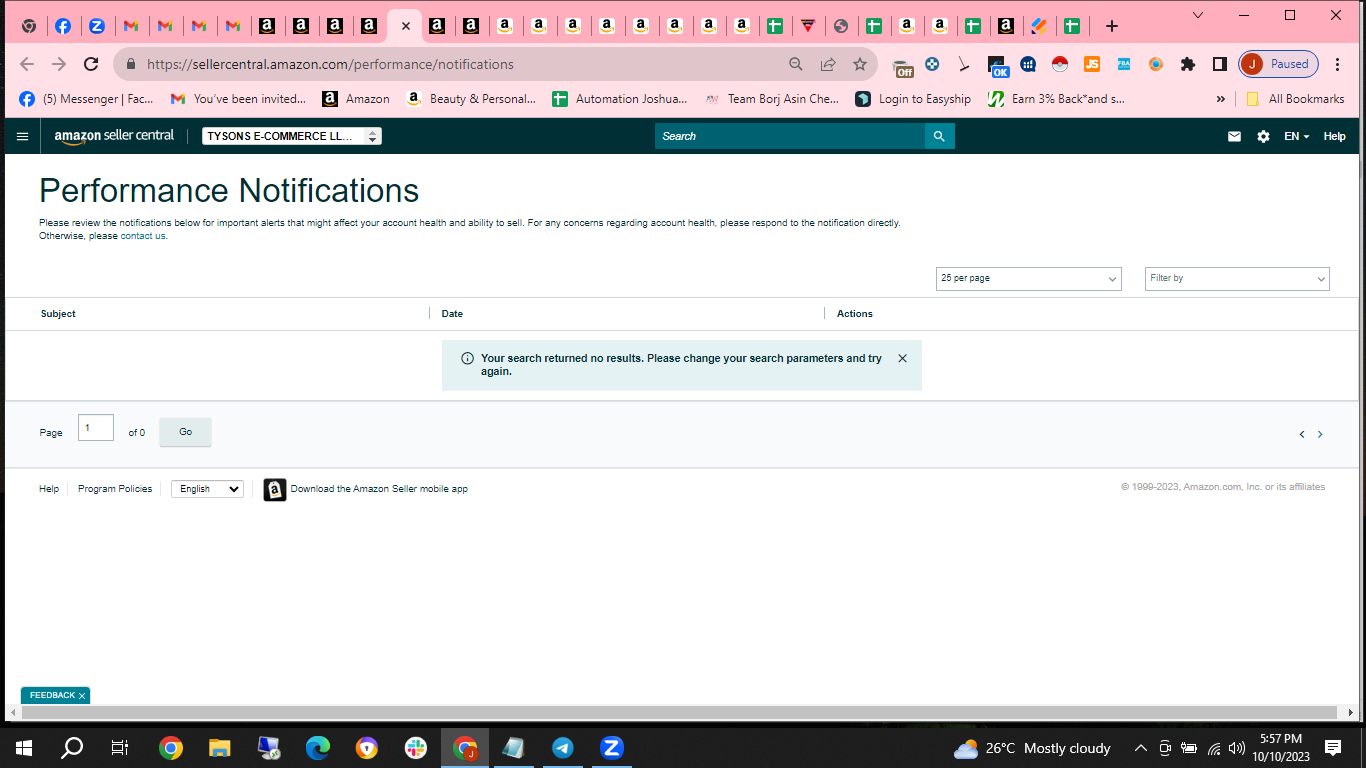Viewport: 1366px width, 768px height.
Task: Show more bookmarks chevron
Action: (x=1220, y=99)
